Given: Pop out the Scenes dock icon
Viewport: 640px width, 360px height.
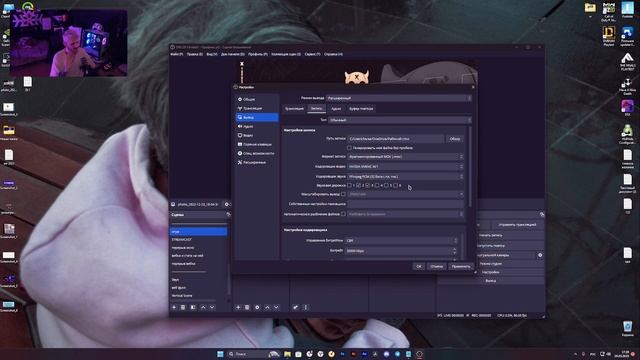Looking at the screenshot, I should [x=228, y=215].
